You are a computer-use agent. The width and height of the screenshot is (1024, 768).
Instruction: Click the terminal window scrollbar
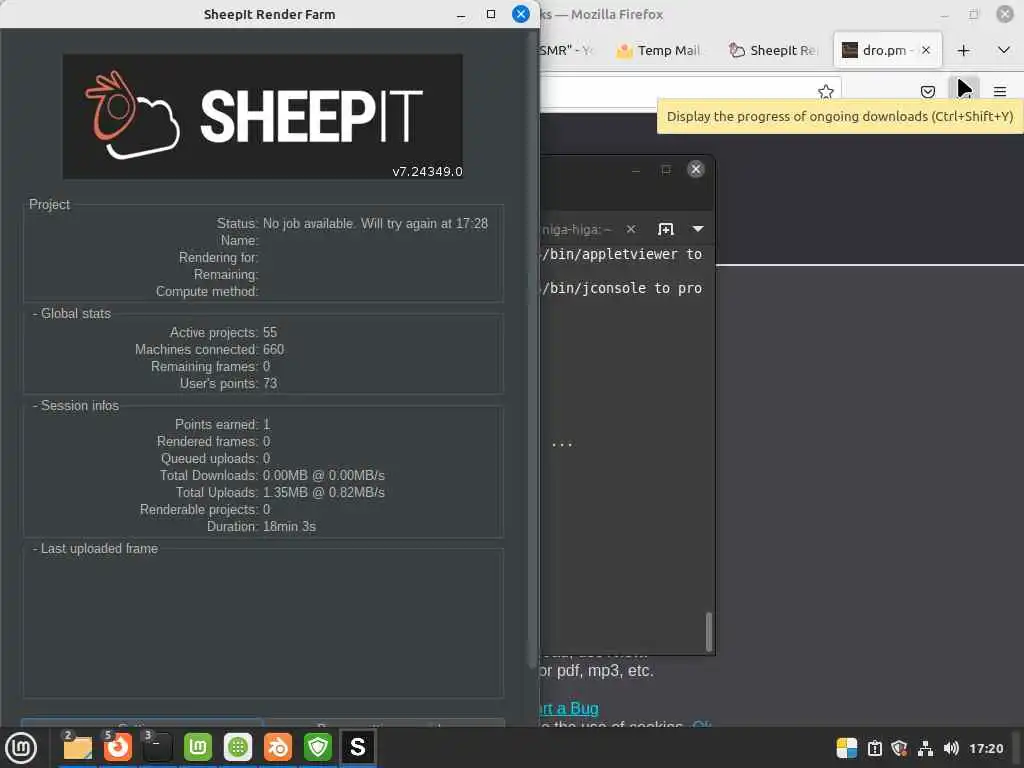pos(709,632)
